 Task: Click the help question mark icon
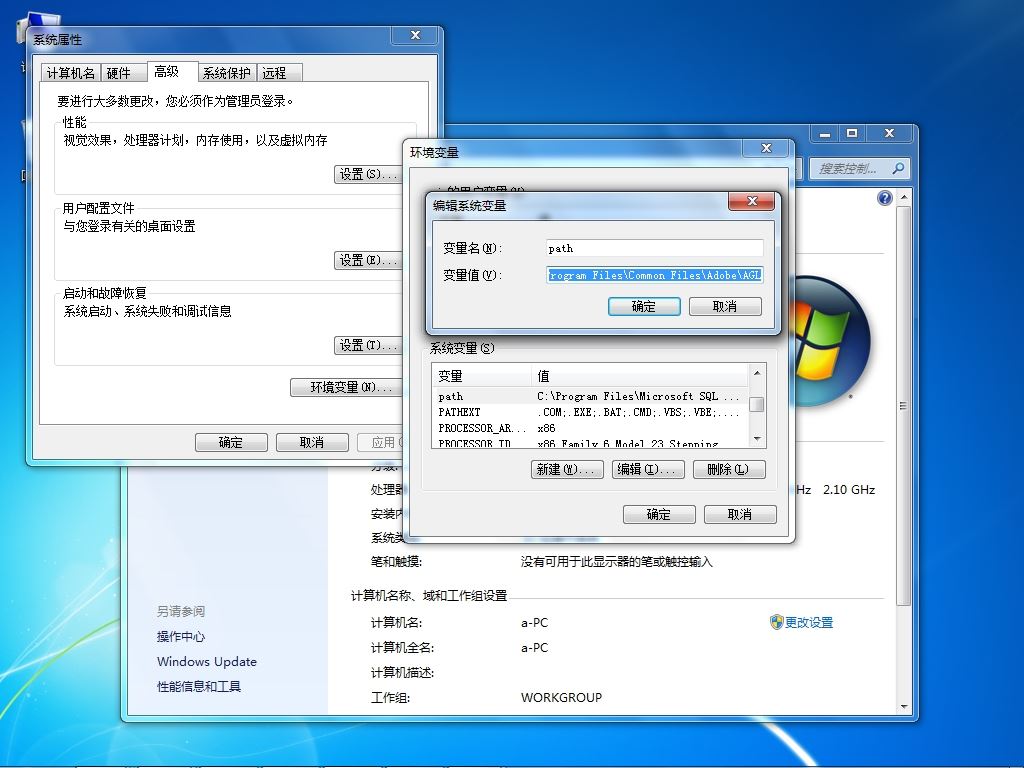click(884, 198)
